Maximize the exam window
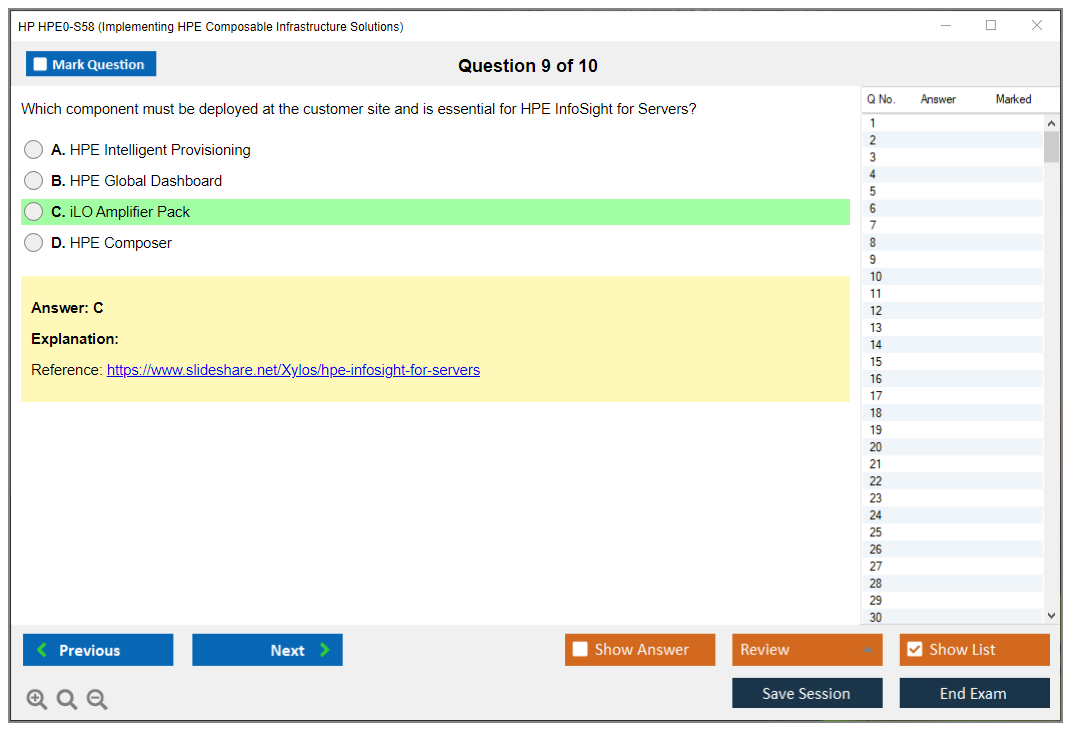This screenshot has height=735, width=1075. tap(991, 26)
